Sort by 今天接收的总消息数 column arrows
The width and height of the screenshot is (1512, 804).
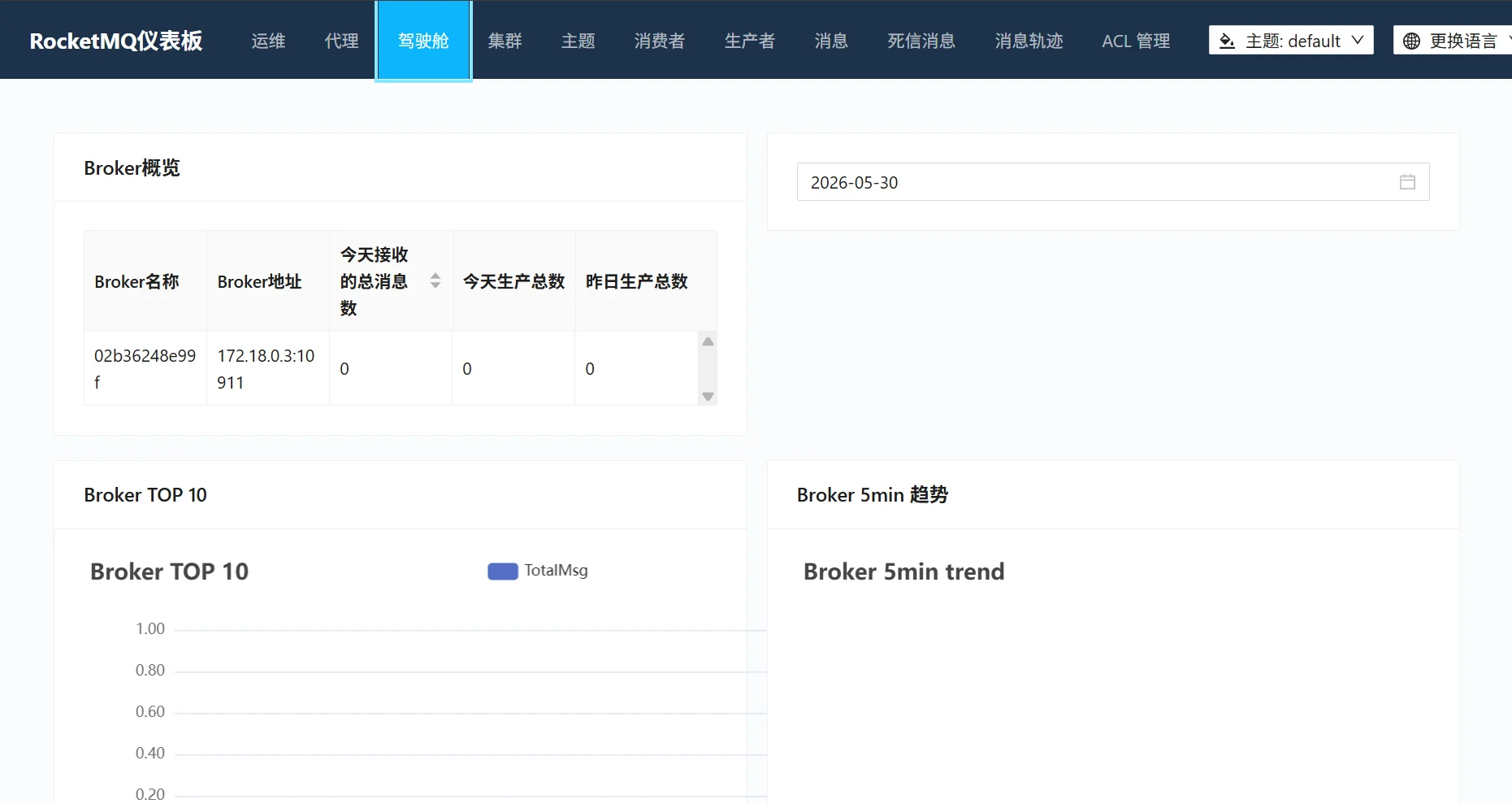435,280
